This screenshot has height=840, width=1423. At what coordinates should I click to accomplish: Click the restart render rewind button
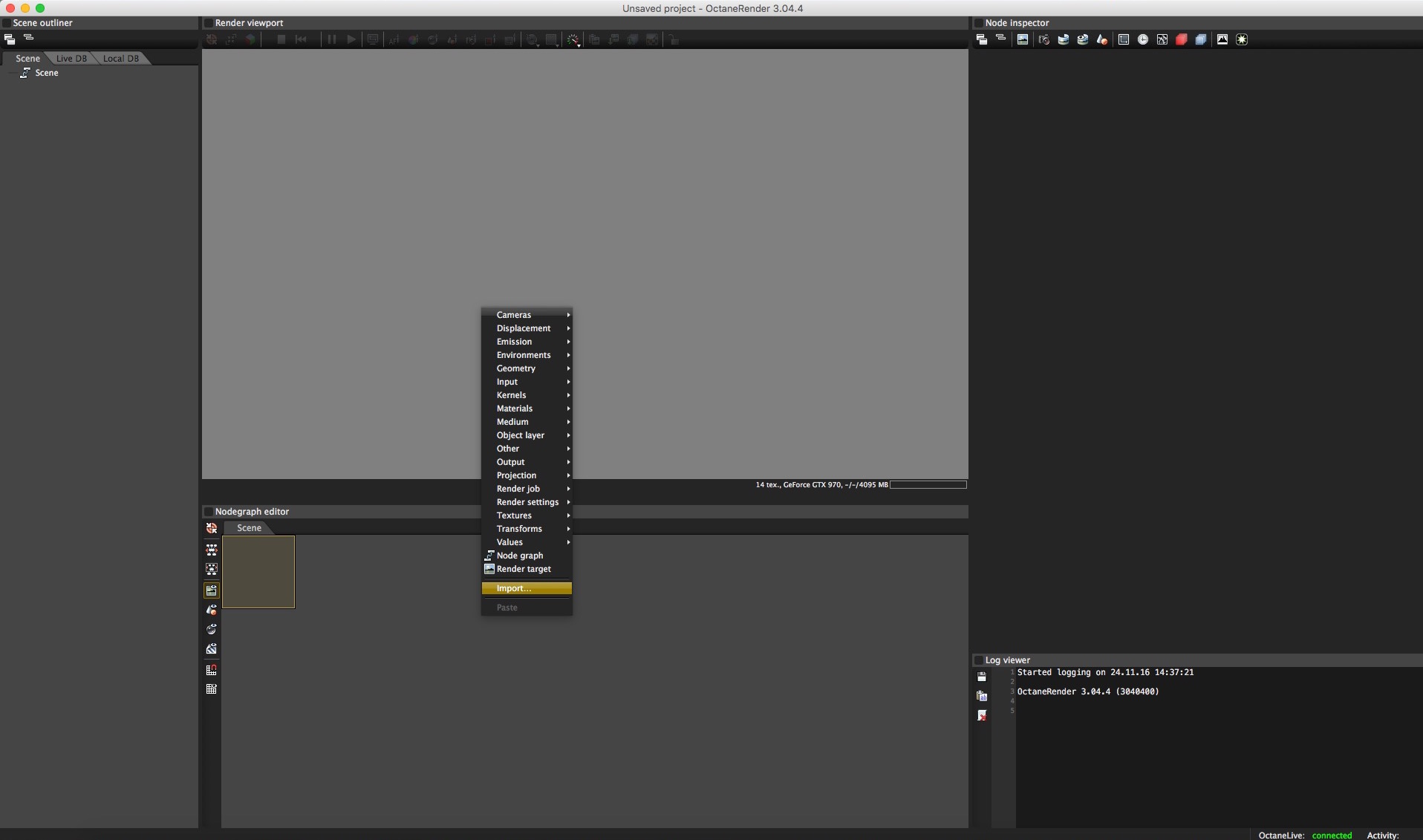tap(301, 39)
